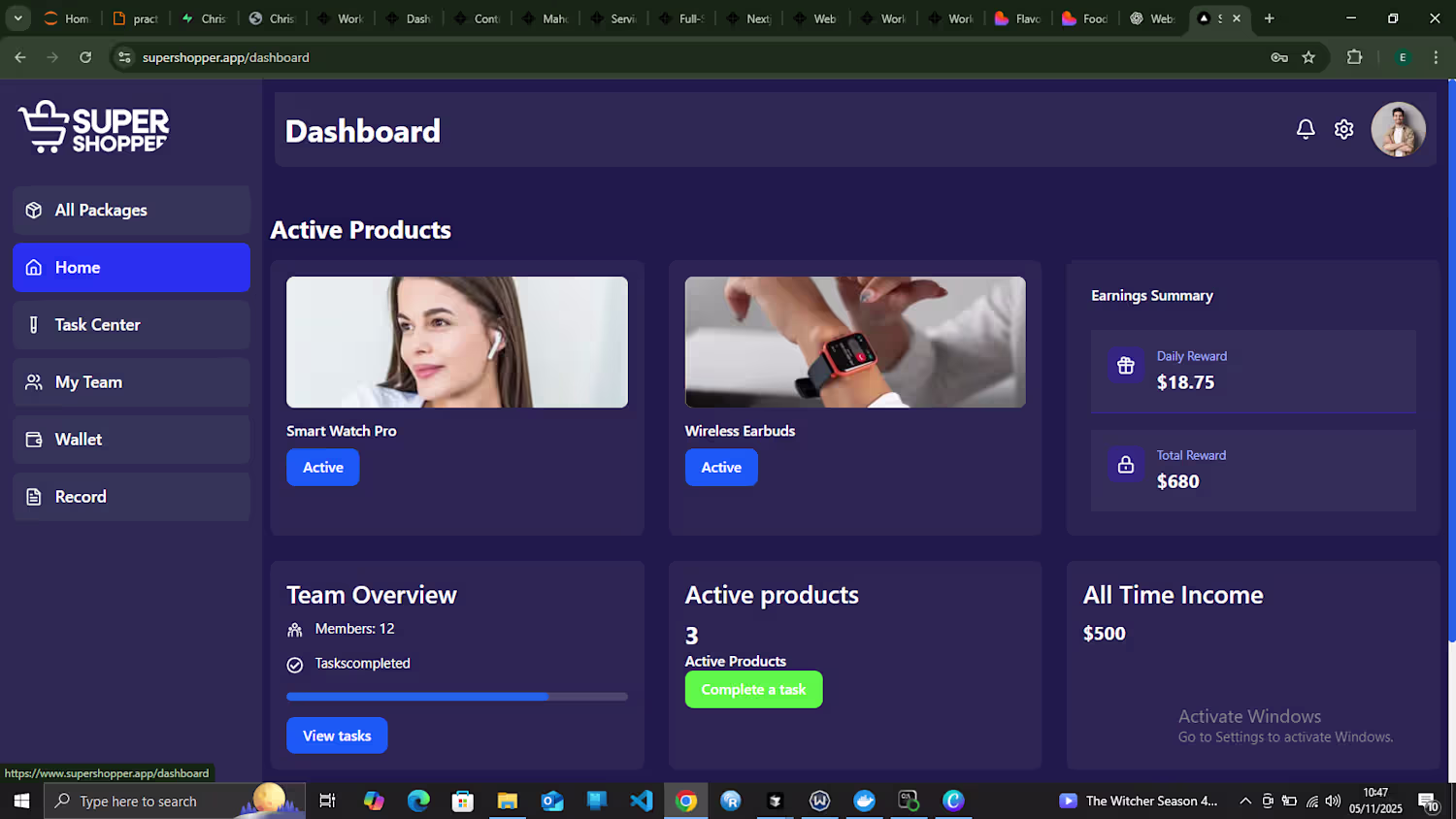This screenshot has width=1456, height=819.
Task: Switch to the pract tab
Action: tap(135, 17)
